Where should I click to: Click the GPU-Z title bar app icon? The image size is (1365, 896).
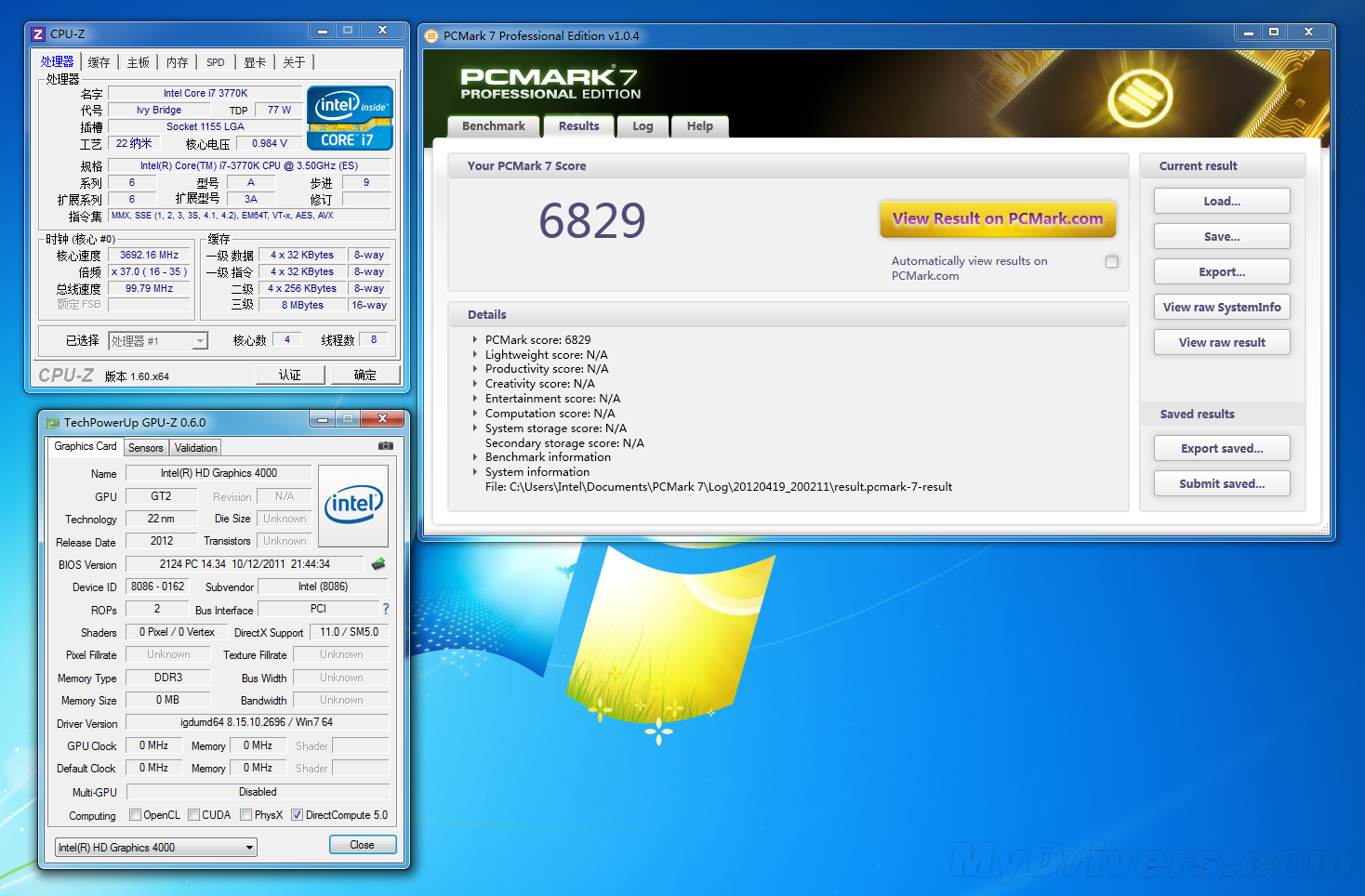[53, 423]
